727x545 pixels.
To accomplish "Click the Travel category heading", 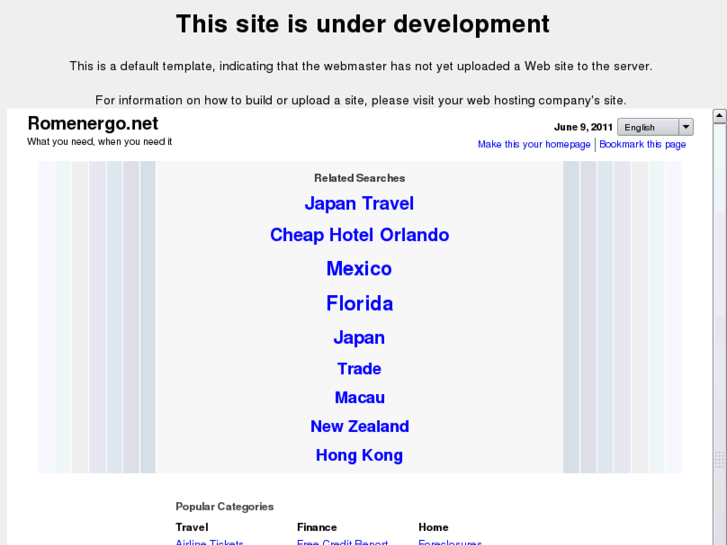I will point(191,527).
